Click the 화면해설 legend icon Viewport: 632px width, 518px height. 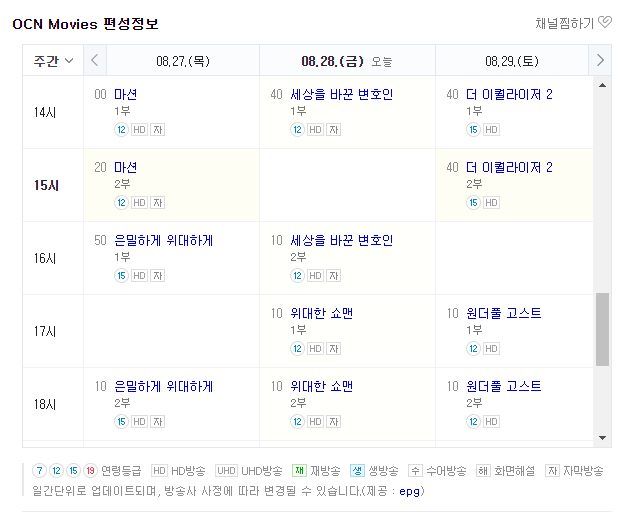[483, 470]
